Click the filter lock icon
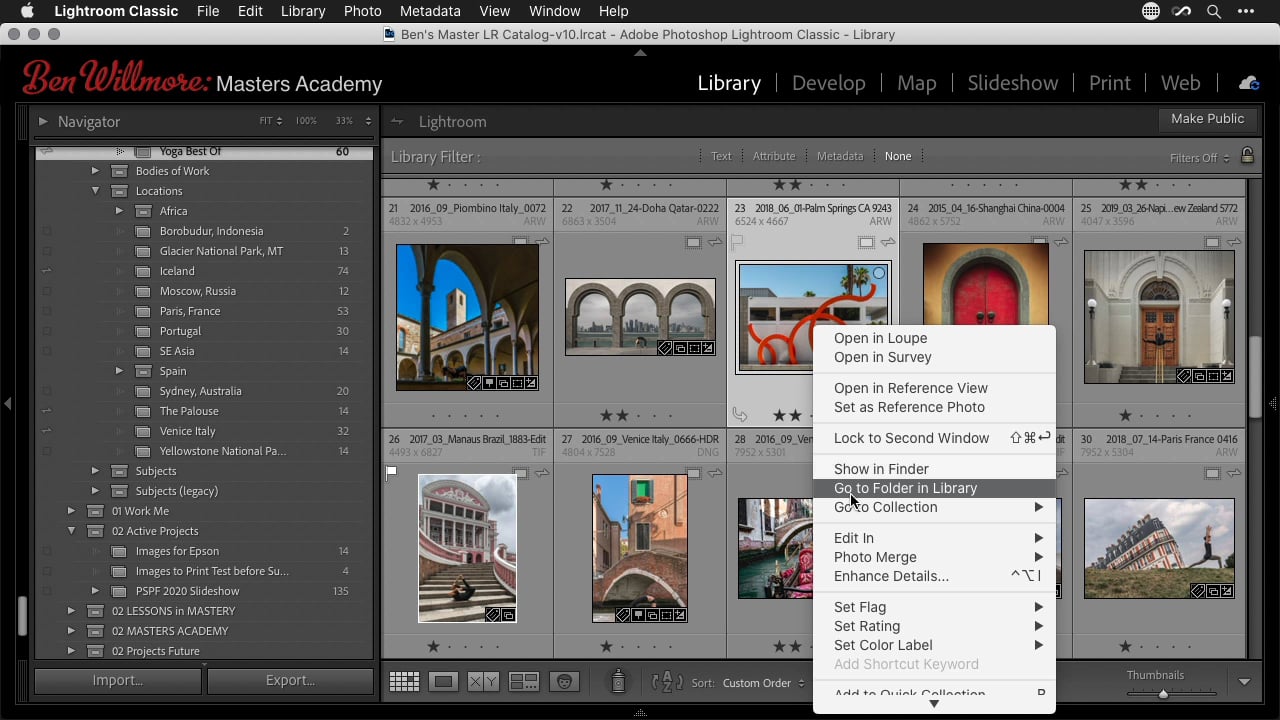 [1247, 156]
